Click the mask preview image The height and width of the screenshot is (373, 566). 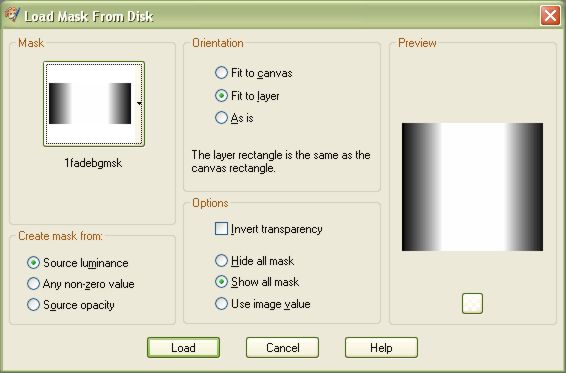[x=472, y=187]
